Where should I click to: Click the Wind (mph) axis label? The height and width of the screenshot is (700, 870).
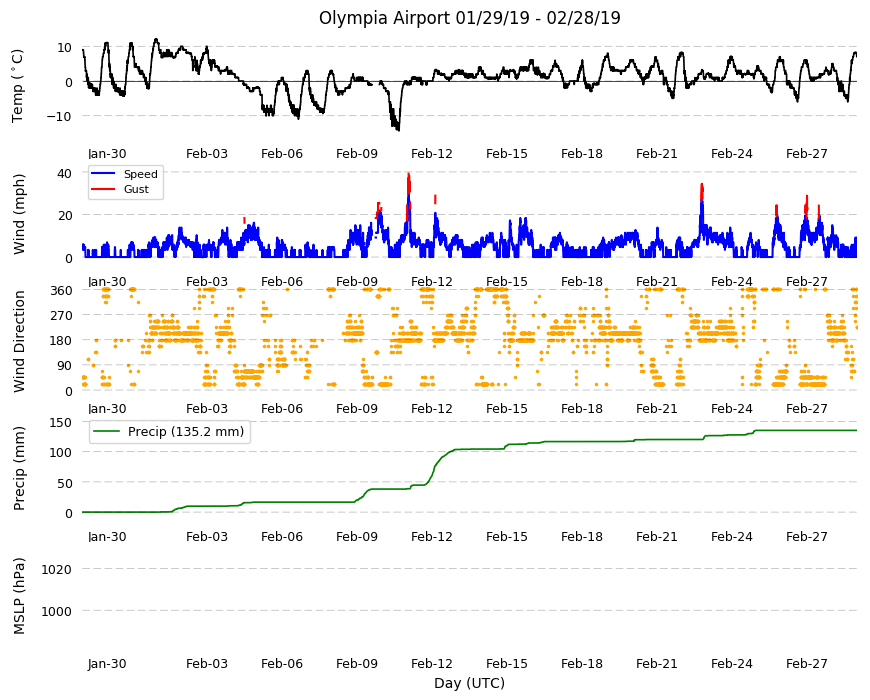[19, 214]
